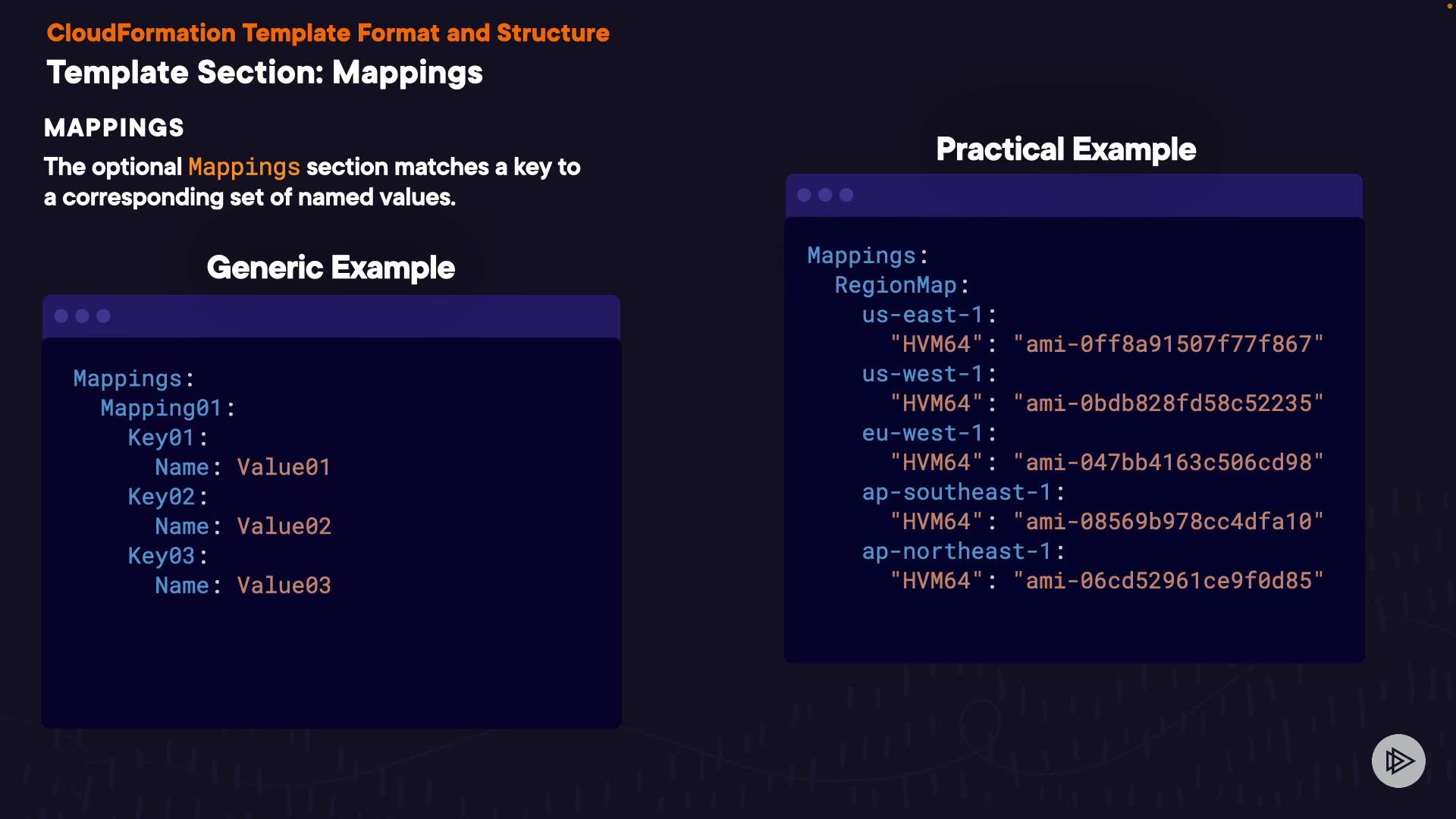1456x819 pixels.
Task: Click the Mapping01 key in generic code
Action: click(161, 408)
